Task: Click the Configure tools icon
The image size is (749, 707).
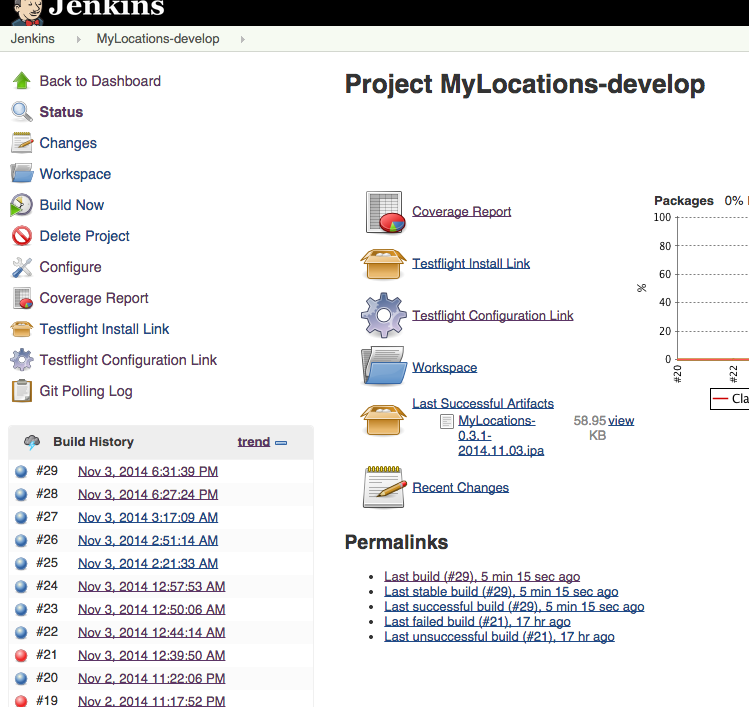Action: (21, 267)
